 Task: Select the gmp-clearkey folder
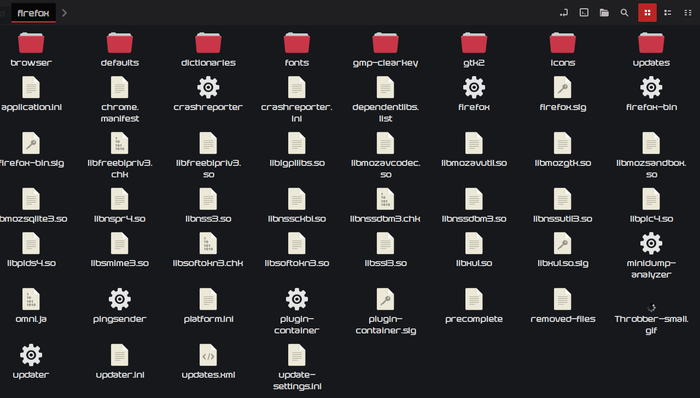385,50
